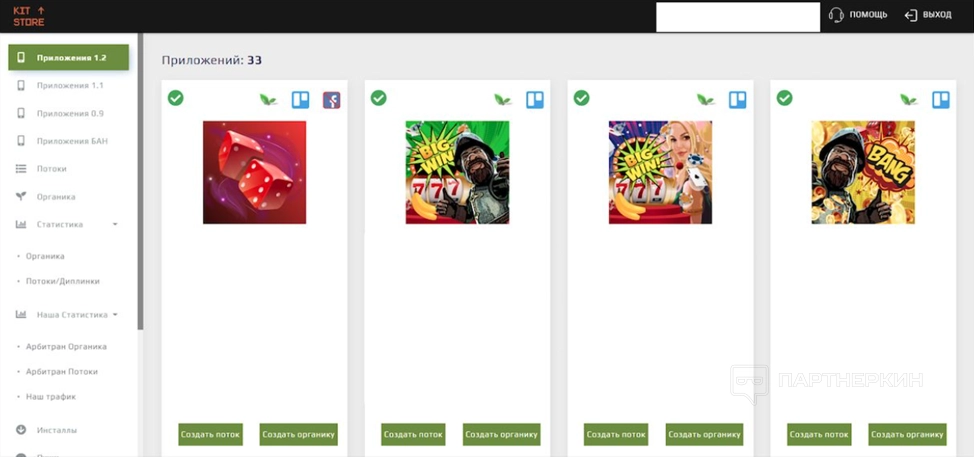Open help via headset icon
Image resolution: width=974 pixels, height=457 pixels.
click(836, 14)
